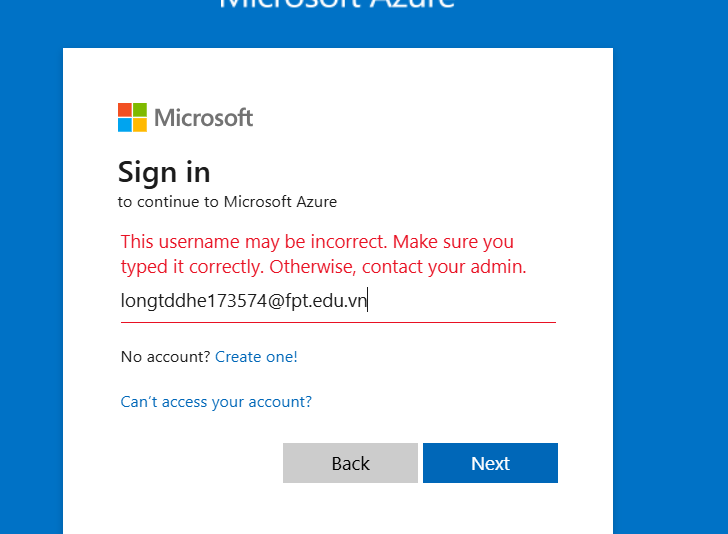Click the Microsoft Azure page header title
This screenshot has height=534, width=728.
[337, 4]
